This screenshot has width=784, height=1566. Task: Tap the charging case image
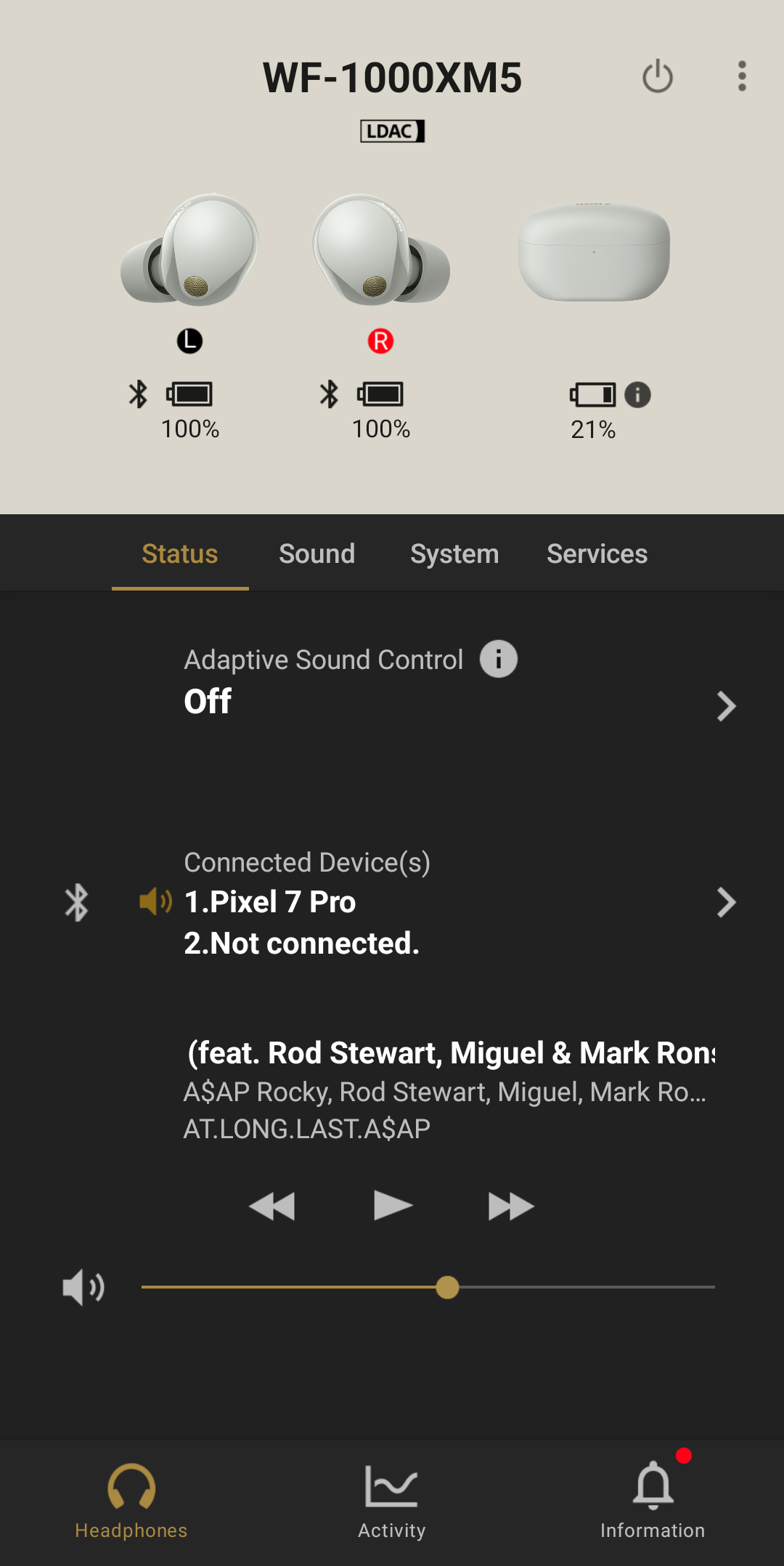(594, 251)
